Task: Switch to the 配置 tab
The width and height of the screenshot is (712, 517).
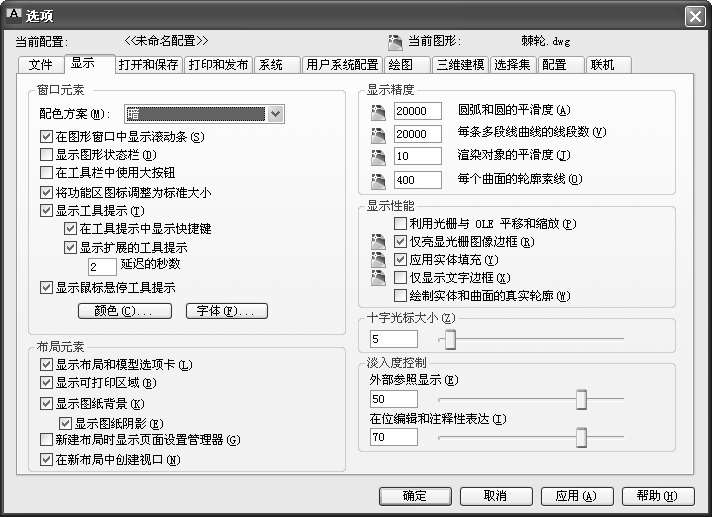Action: (560, 65)
